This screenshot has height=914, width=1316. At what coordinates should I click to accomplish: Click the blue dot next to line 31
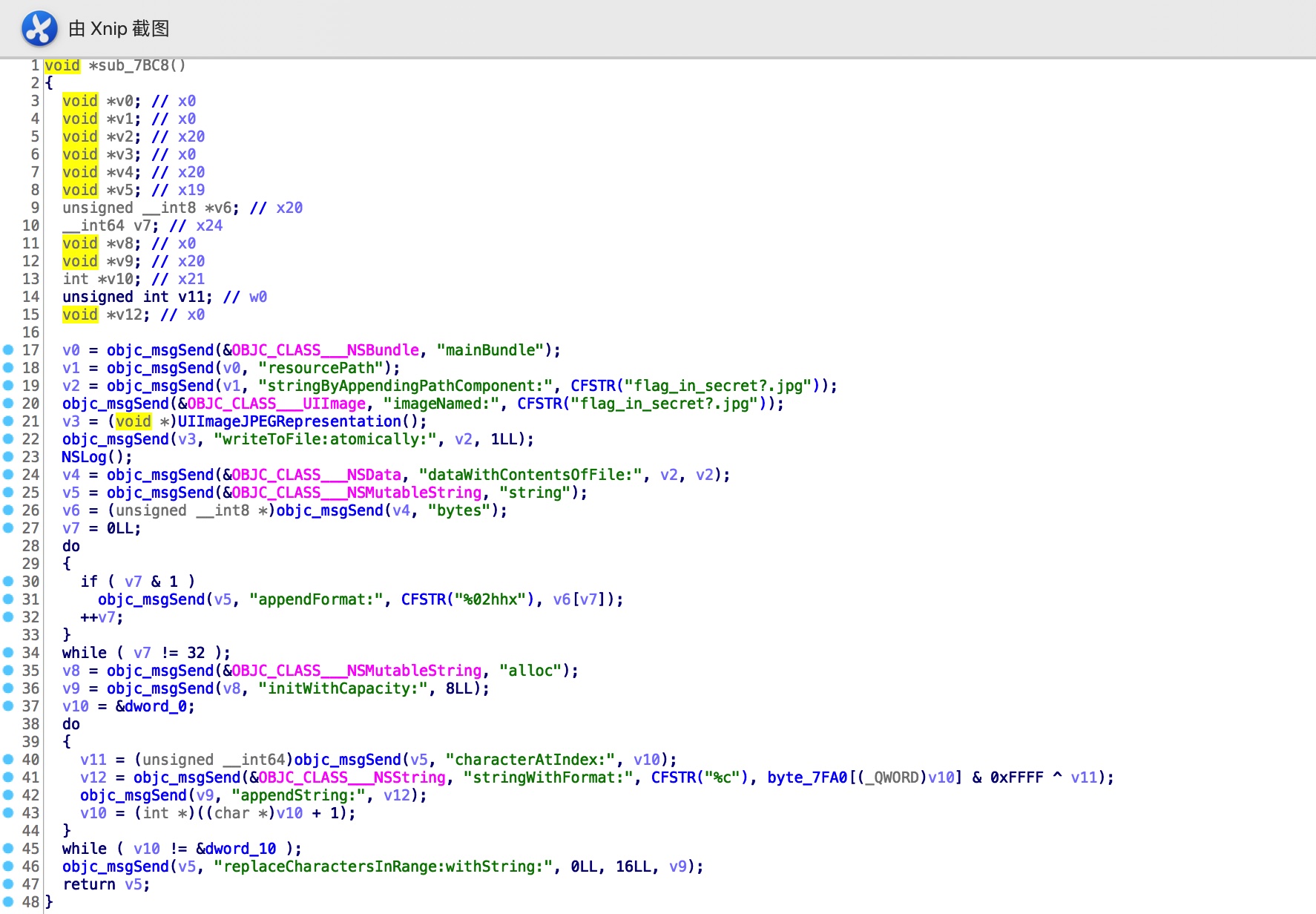click(x=8, y=599)
